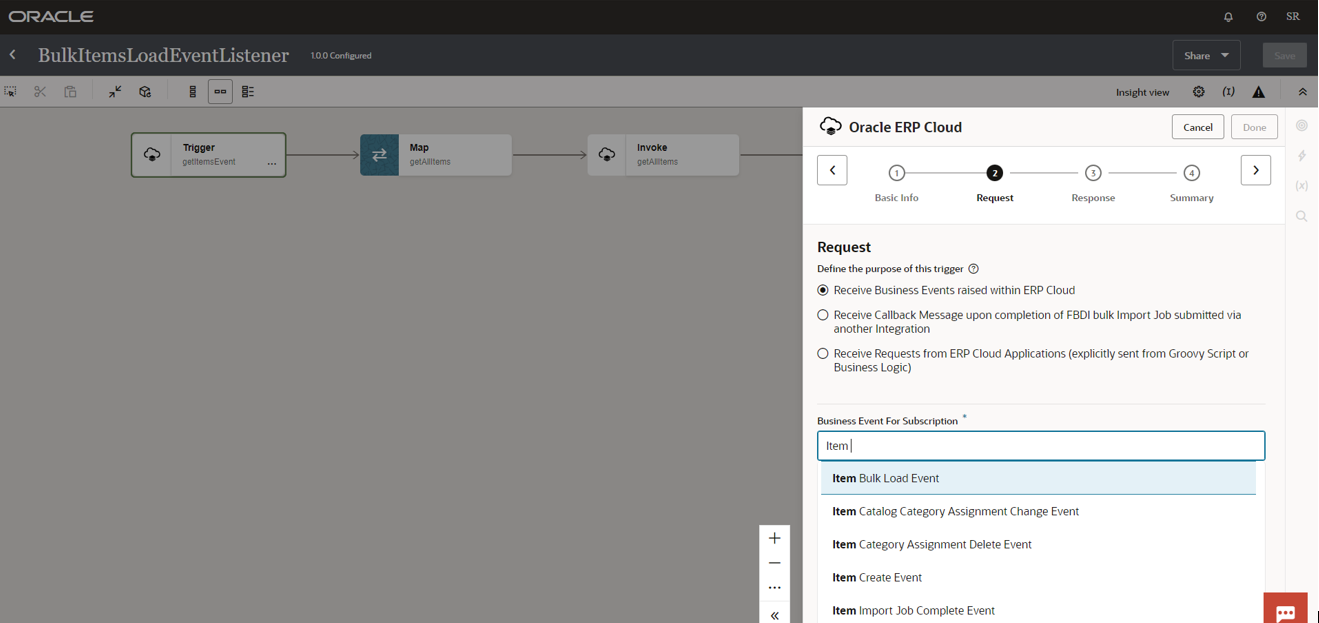Screen dimensions: 1319x623
Task: Collapse the toolbar with double chevron
Action: (1302, 92)
